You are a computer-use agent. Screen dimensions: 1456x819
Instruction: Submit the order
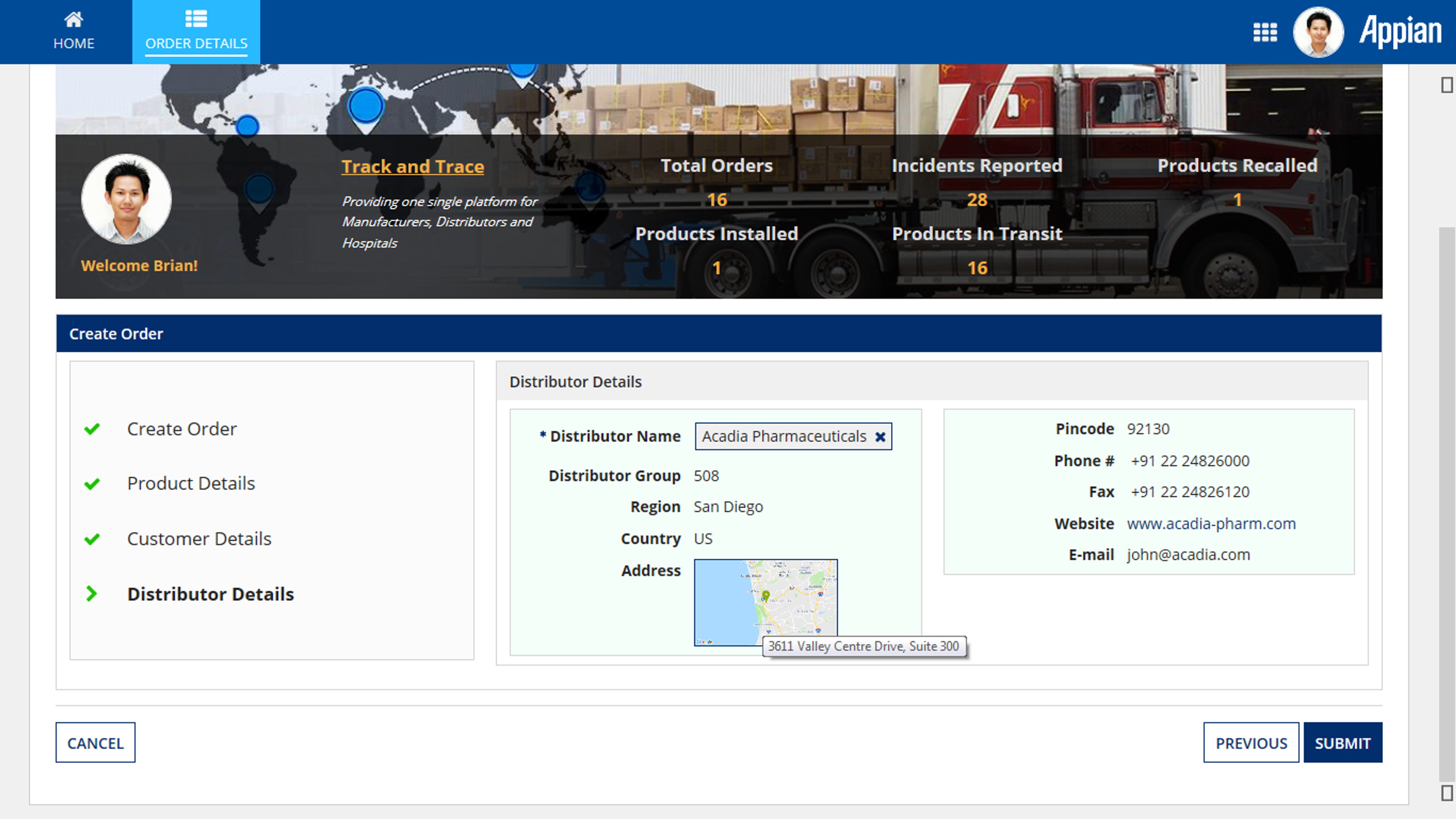pos(1342,743)
